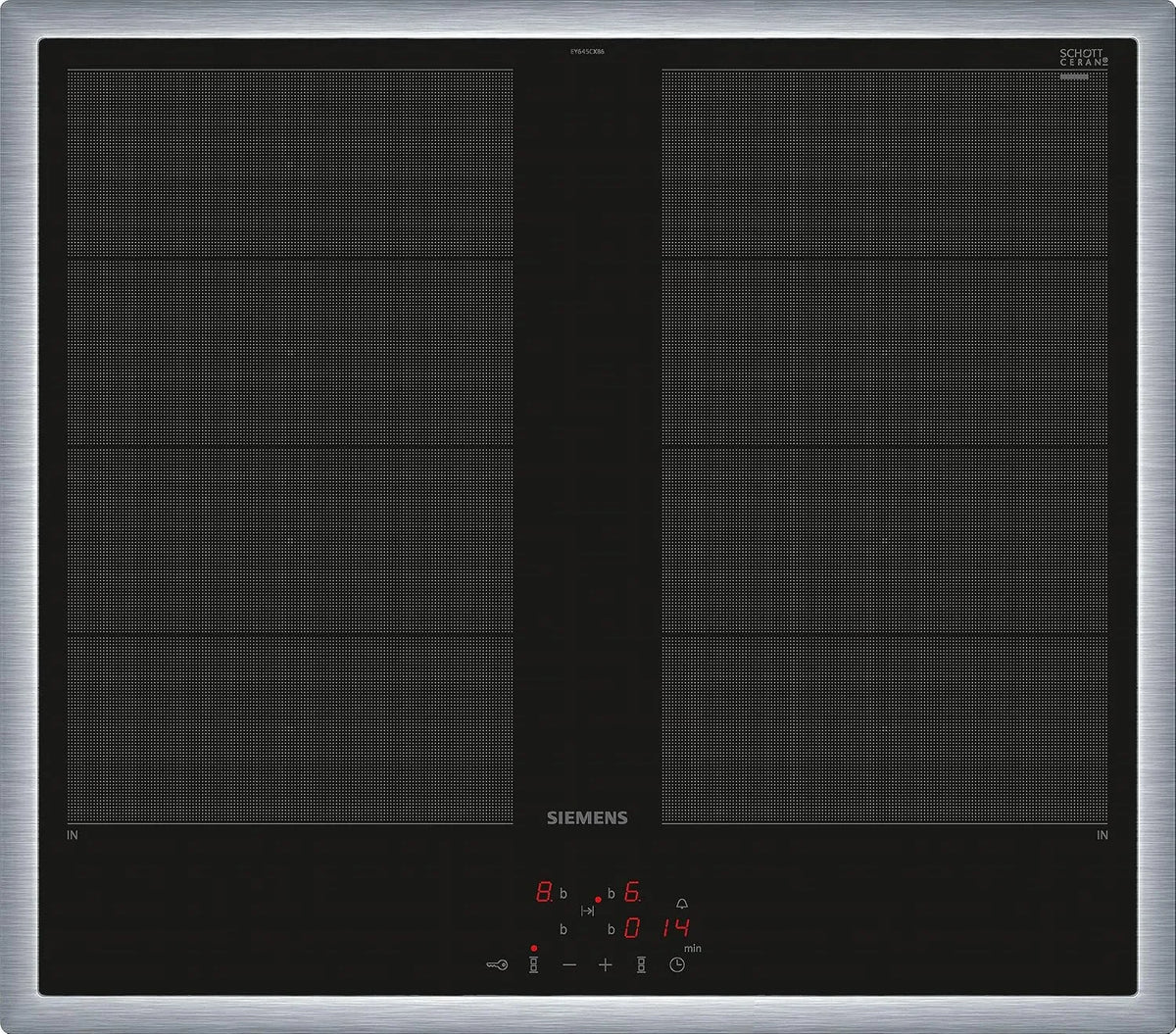Tap the red indicator dot above the left flex zone icon
Viewport: 1176px width, 1034px height.
(x=534, y=948)
